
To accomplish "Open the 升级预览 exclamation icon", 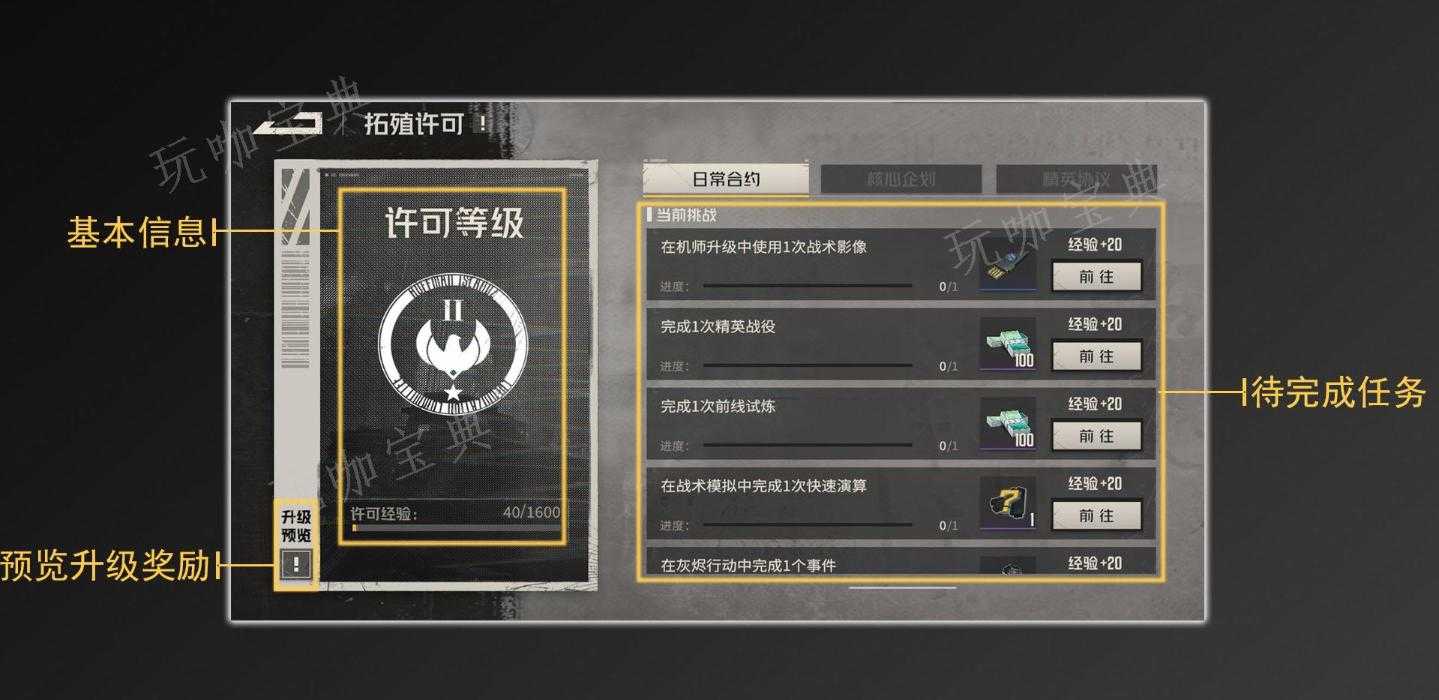I will (x=296, y=566).
